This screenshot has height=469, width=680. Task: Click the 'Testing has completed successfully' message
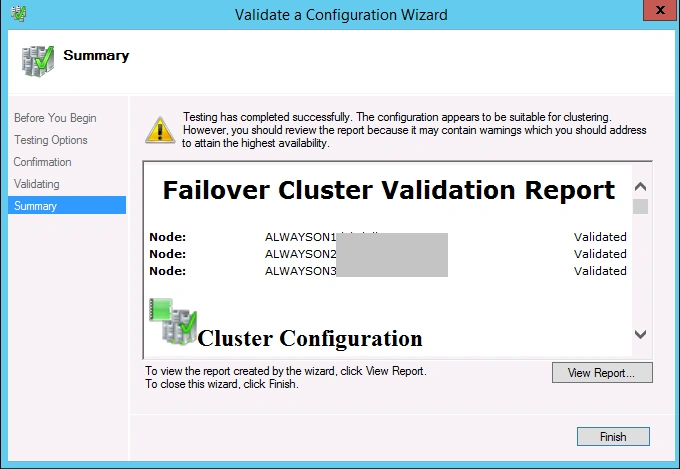point(414,130)
